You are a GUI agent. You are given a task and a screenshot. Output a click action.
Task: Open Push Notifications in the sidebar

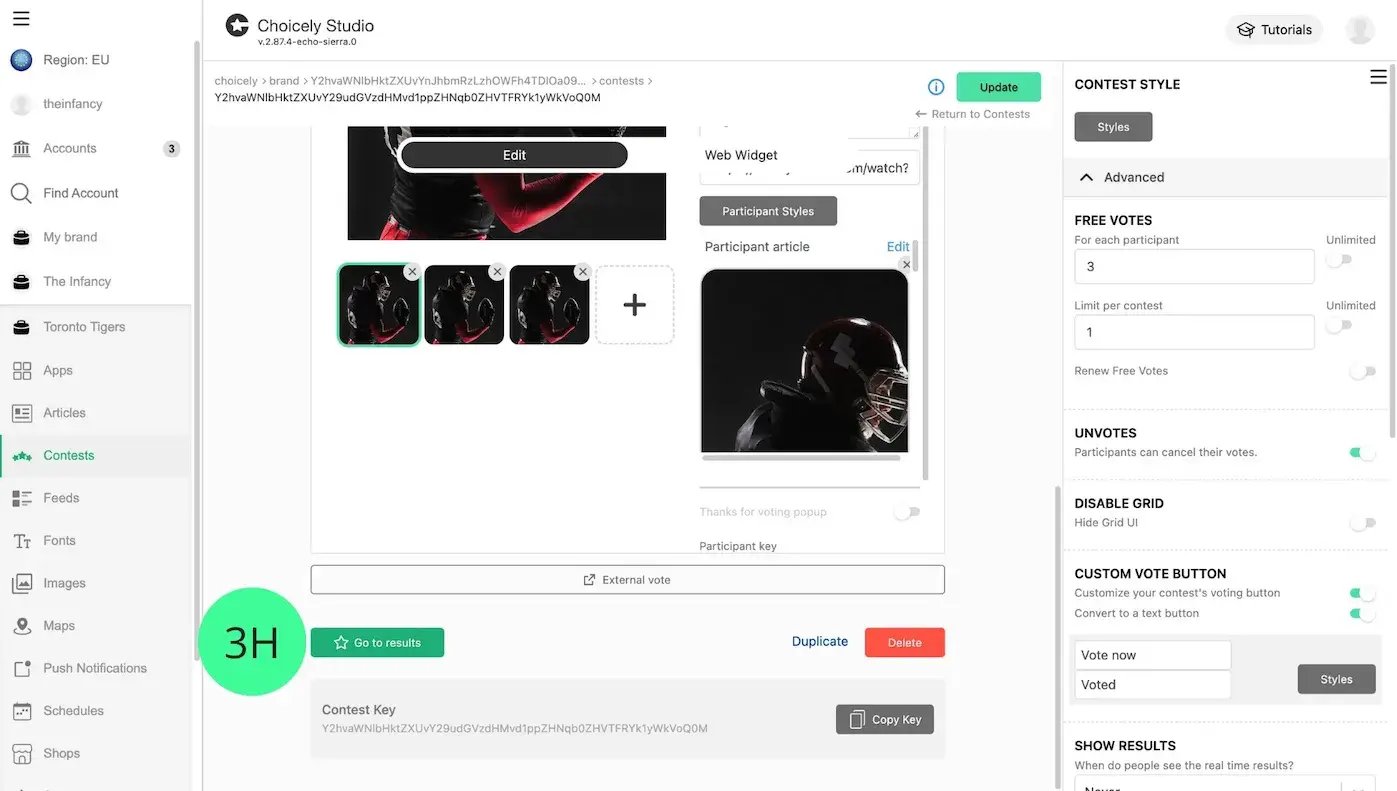point(96,669)
